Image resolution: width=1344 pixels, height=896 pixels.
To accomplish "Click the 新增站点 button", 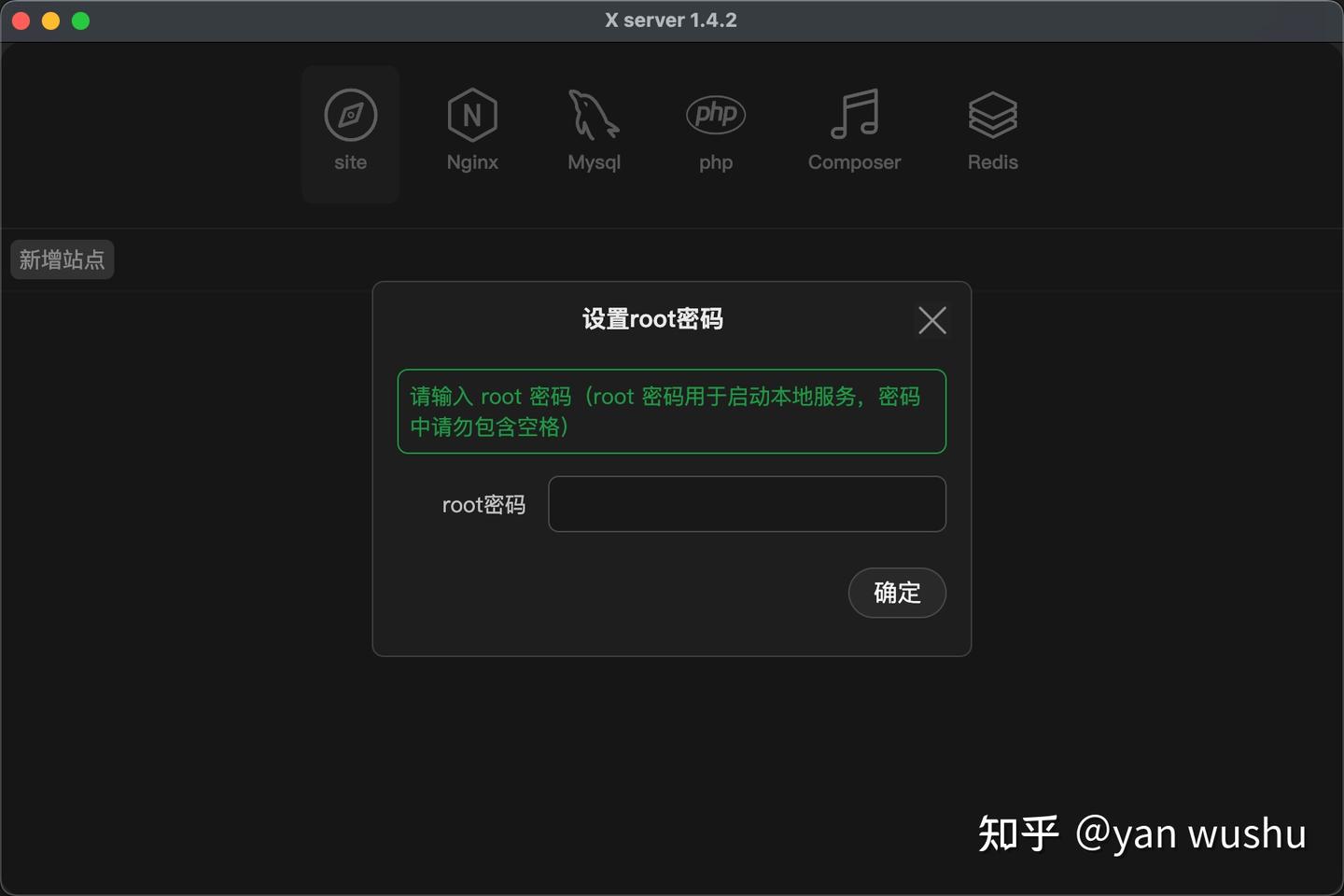I will point(63,259).
